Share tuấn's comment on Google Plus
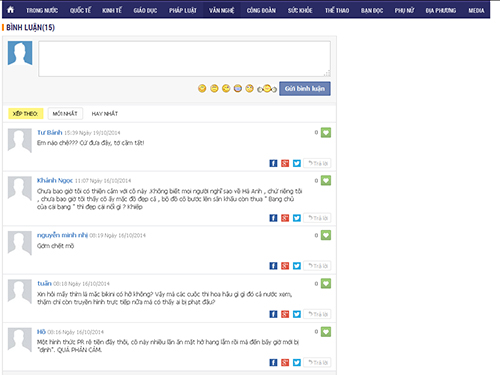Image resolution: width=500 pixels, height=375 pixels. (x=285, y=314)
